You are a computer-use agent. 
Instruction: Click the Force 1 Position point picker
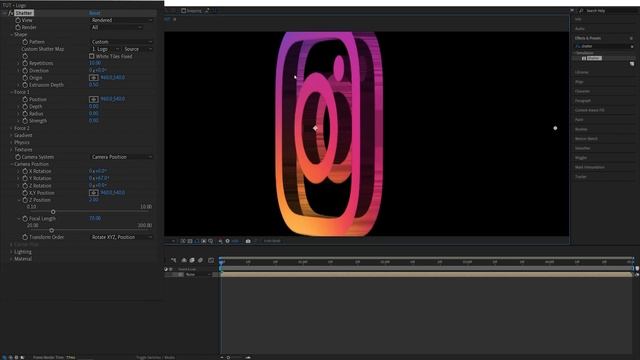(94, 99)
